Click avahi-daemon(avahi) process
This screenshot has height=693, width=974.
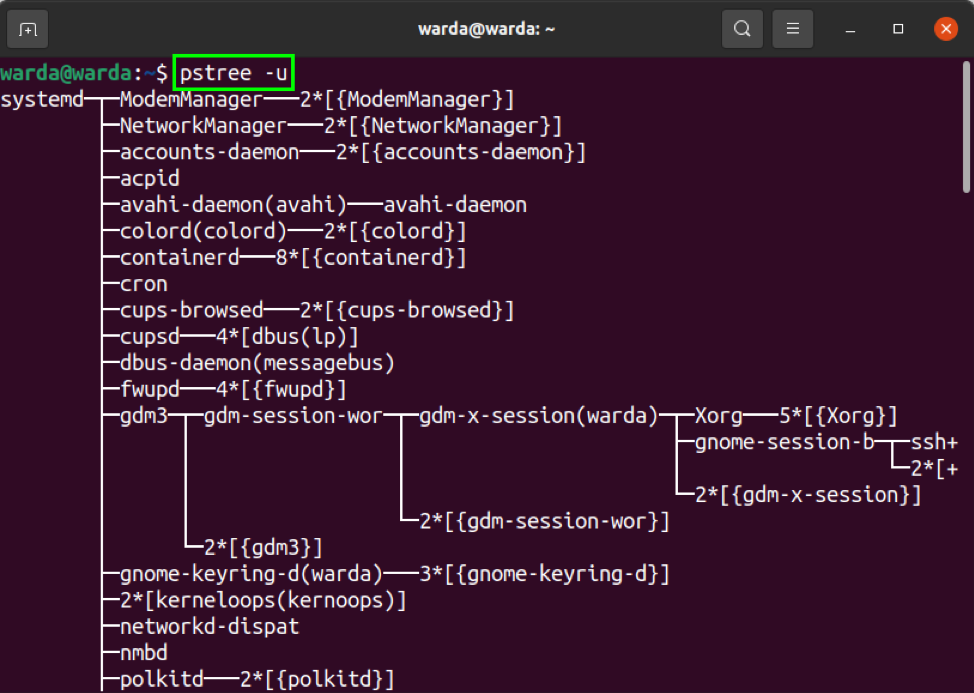(x=233, y=205)
